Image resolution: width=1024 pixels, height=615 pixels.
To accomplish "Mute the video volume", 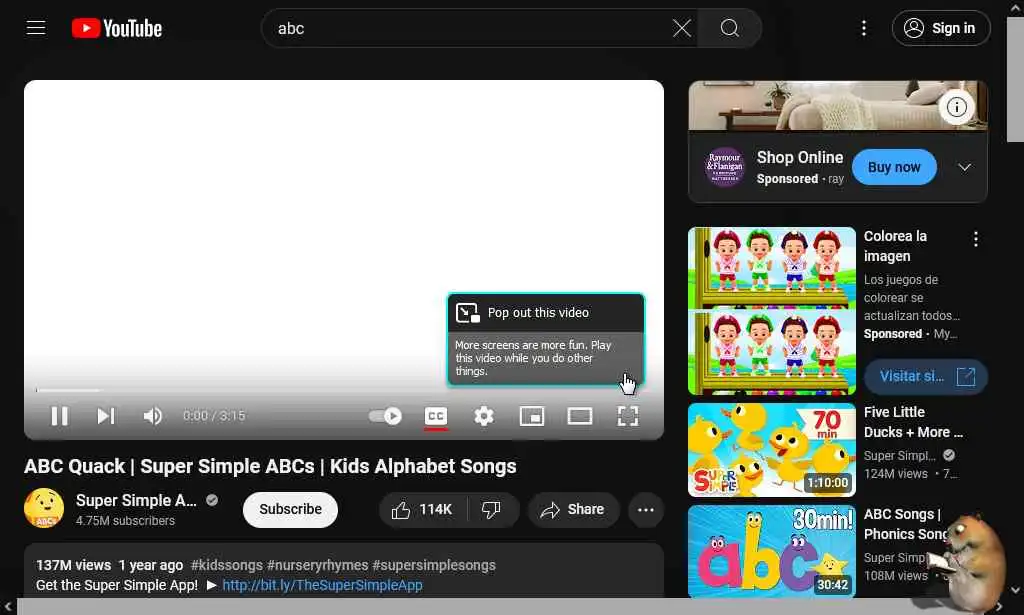I will [152, 416].
